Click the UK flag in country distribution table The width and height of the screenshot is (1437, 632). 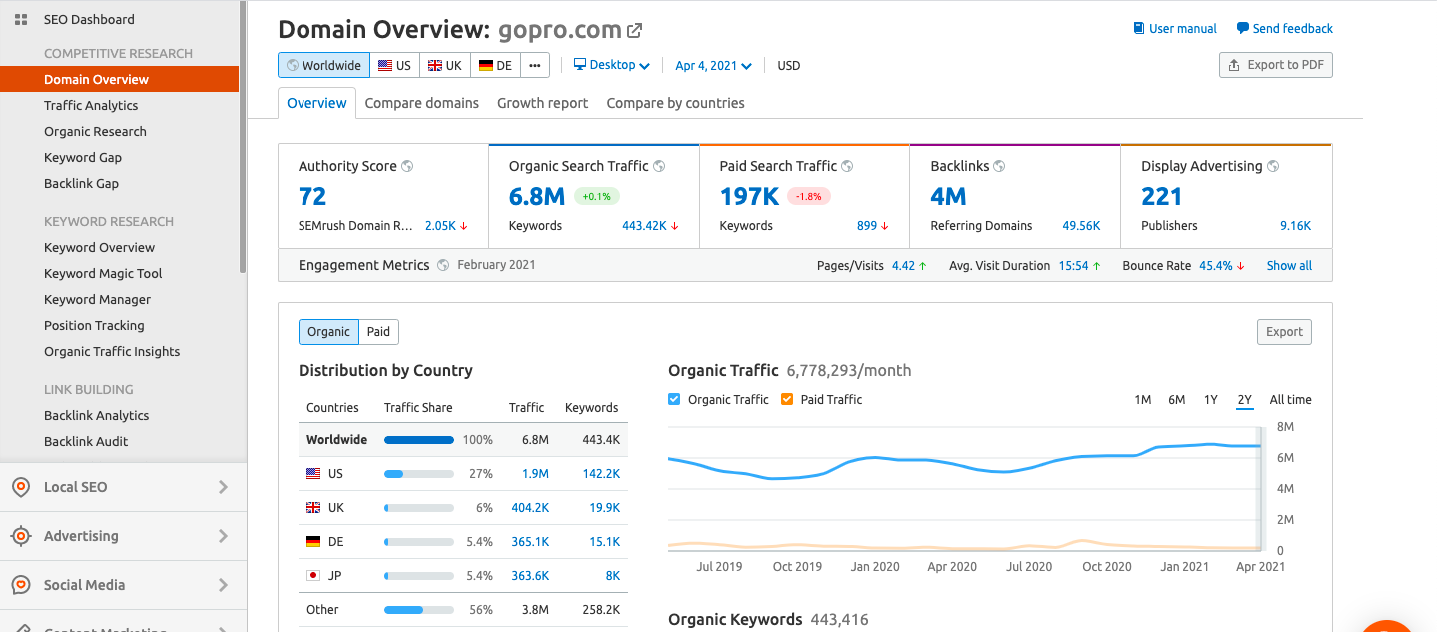(313, 508)
